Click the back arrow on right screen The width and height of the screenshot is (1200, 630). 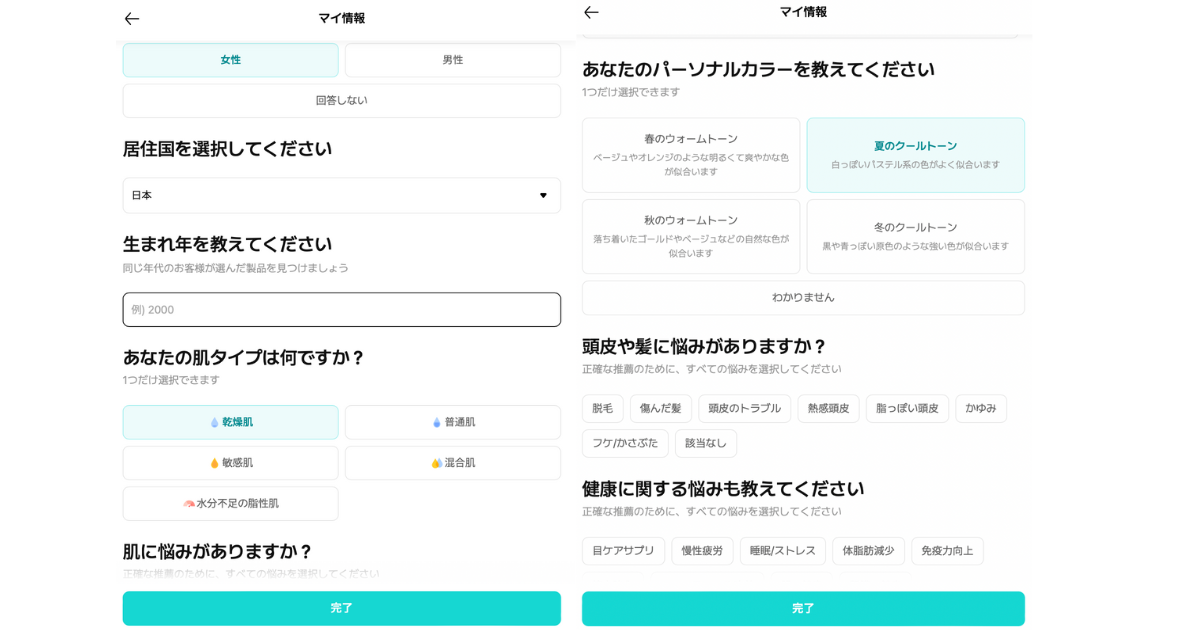[591, 13]
